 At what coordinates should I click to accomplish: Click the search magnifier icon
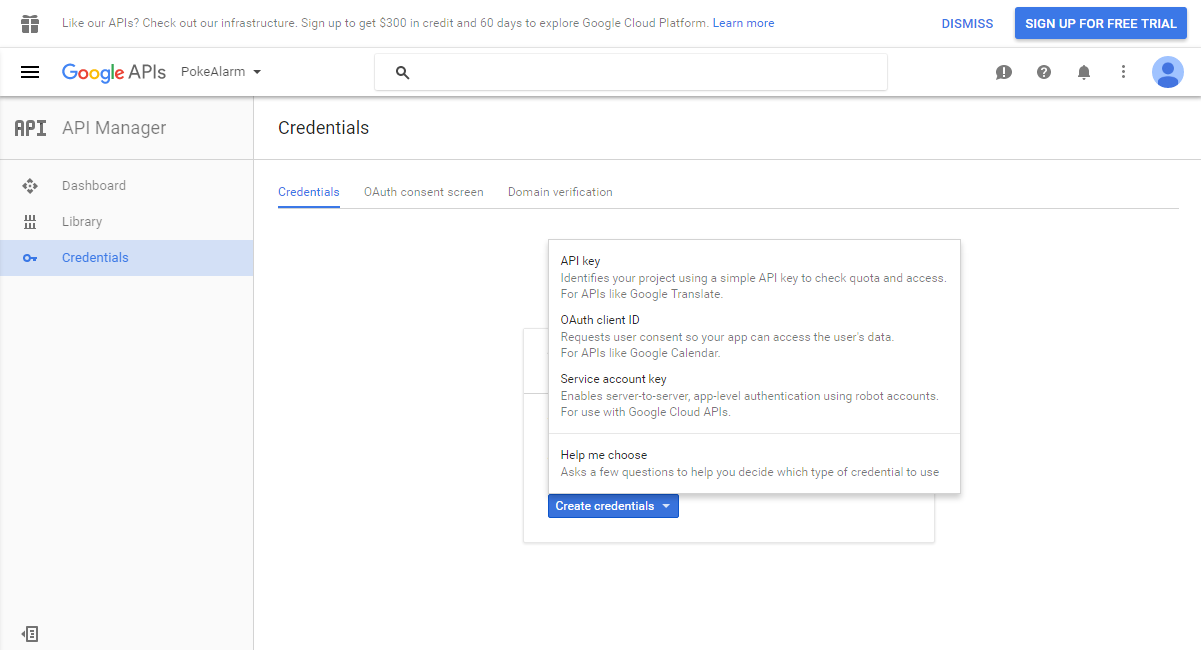click(x=403, y=72)
